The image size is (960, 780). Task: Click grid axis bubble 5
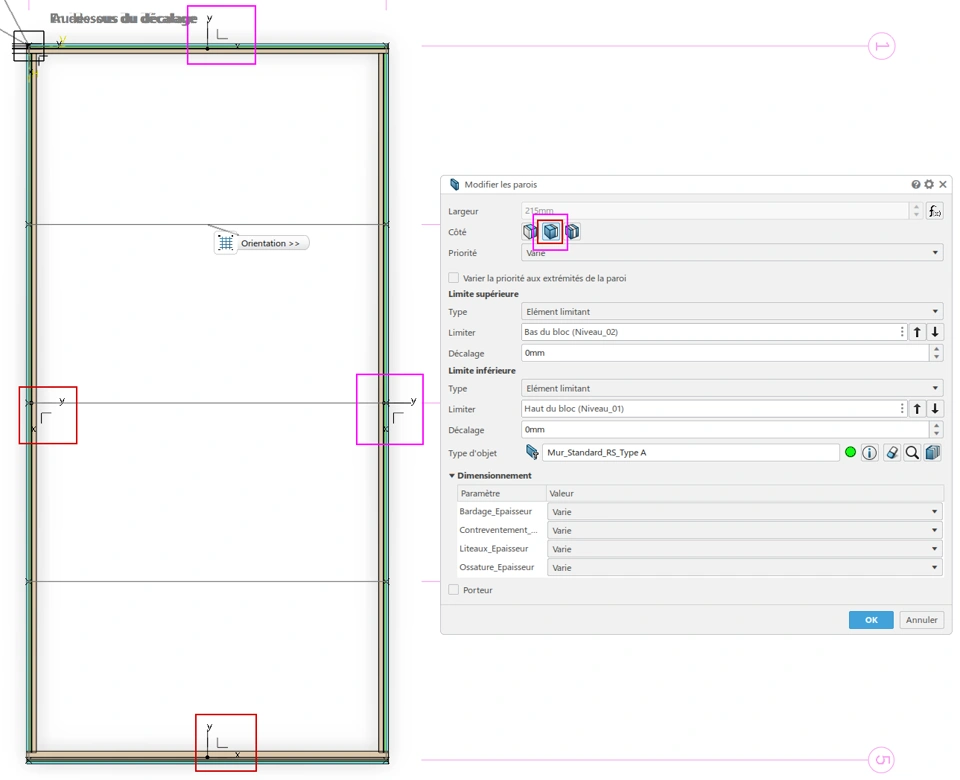coord(881,760)
